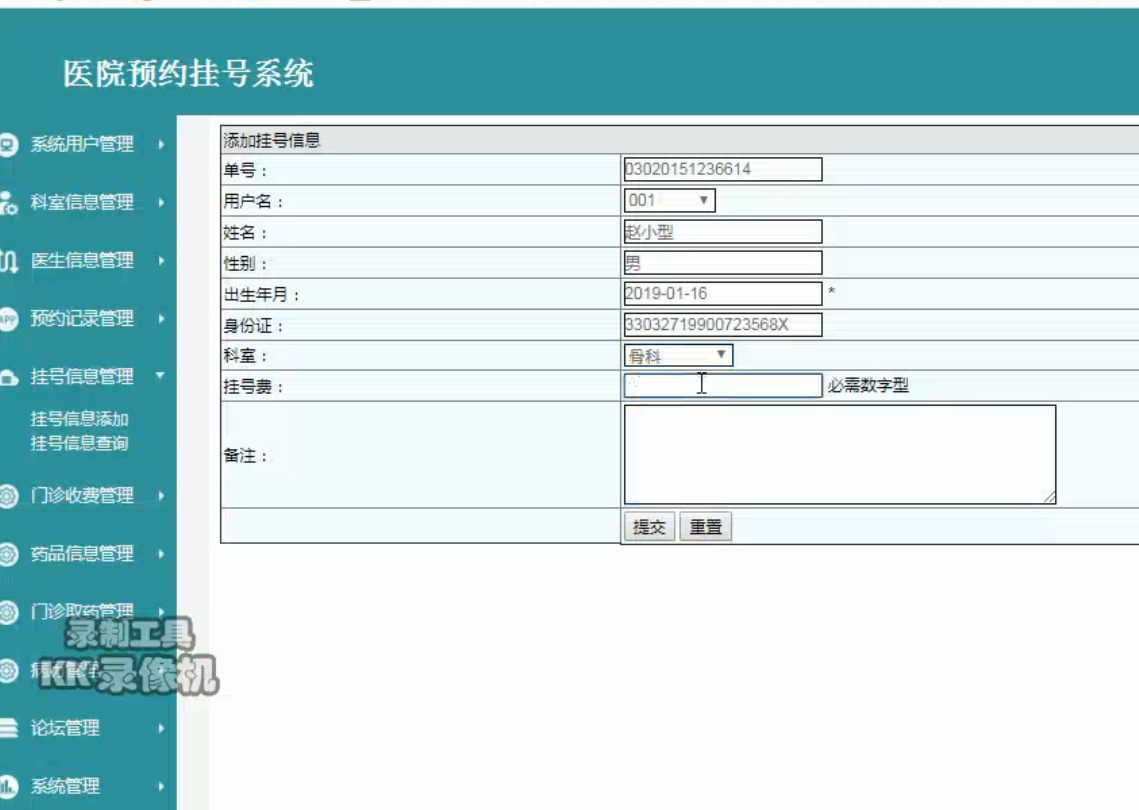The image size is (1139, 810).
Task: Click the 出生年月 date field
Action: point(723,293)
